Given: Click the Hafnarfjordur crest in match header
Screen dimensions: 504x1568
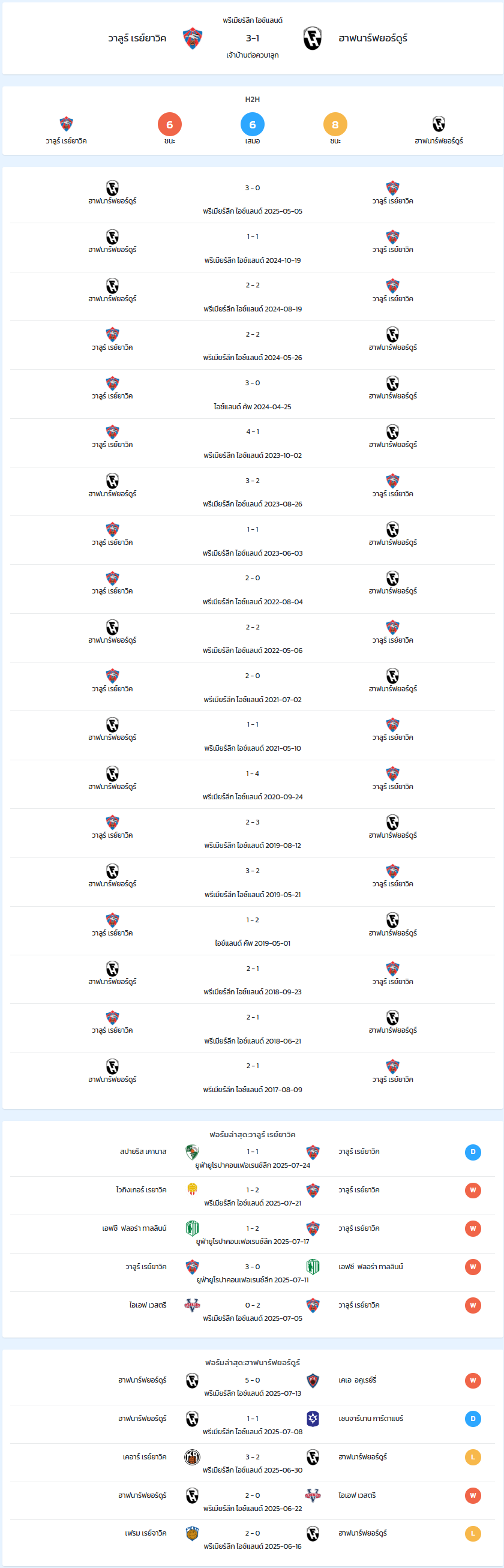Looking at the screenshot, I should pos(313,38).
